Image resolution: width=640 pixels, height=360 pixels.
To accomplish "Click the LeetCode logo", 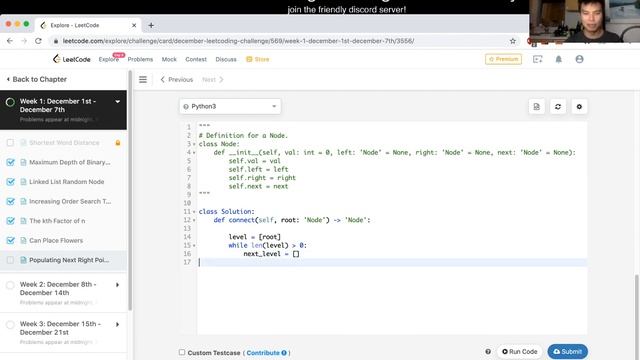I will pyautogui.click(x=71, y=59).
